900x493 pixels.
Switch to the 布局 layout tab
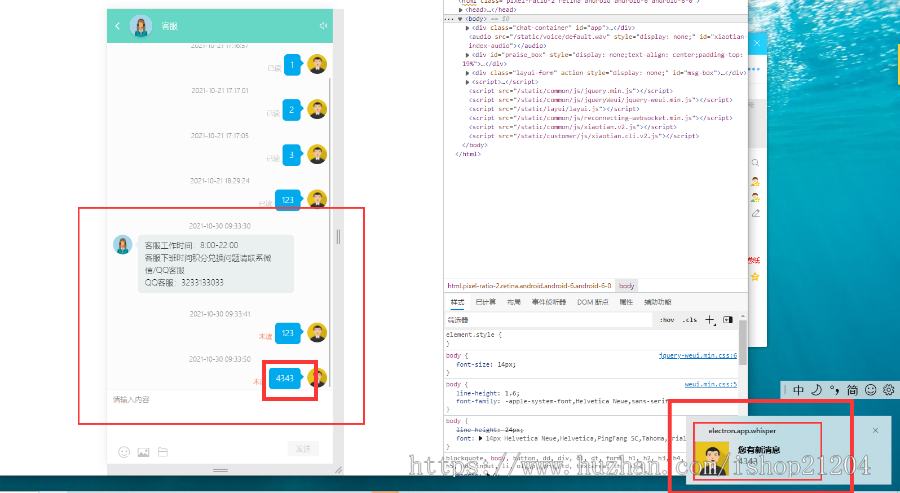[514, 302]
